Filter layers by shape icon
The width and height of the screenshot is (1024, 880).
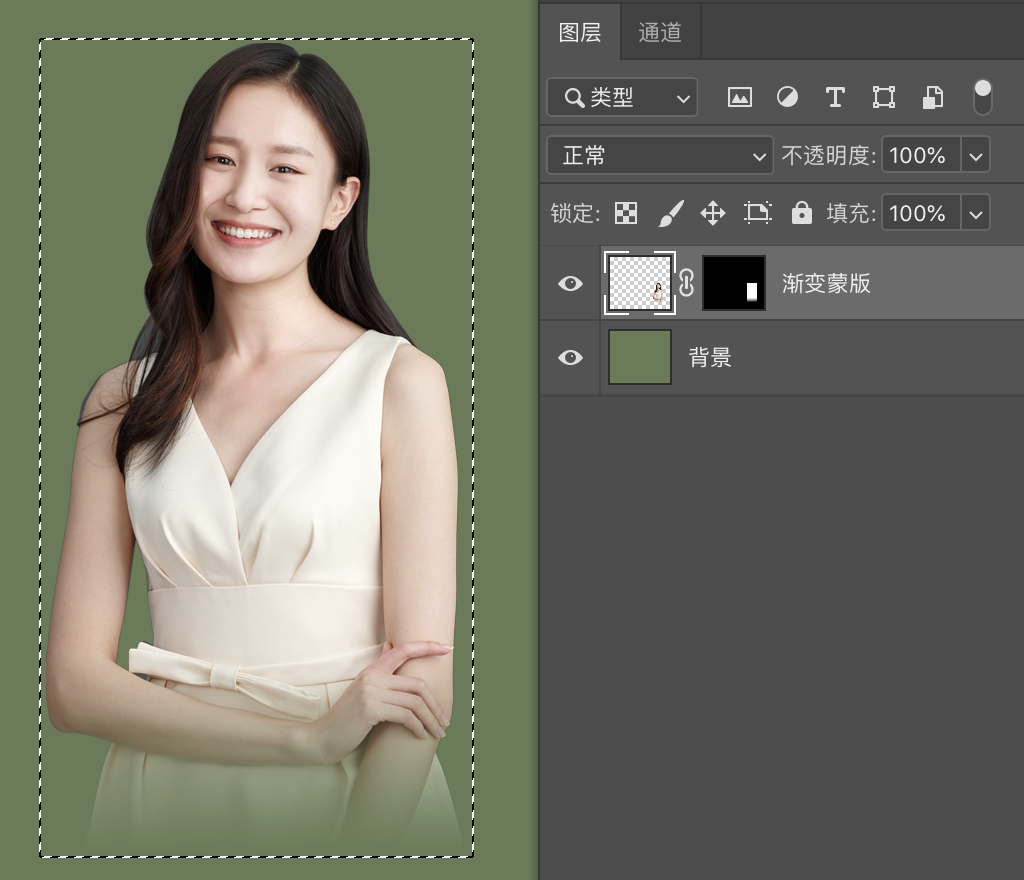pyautogui.click(x=884, y=97)
